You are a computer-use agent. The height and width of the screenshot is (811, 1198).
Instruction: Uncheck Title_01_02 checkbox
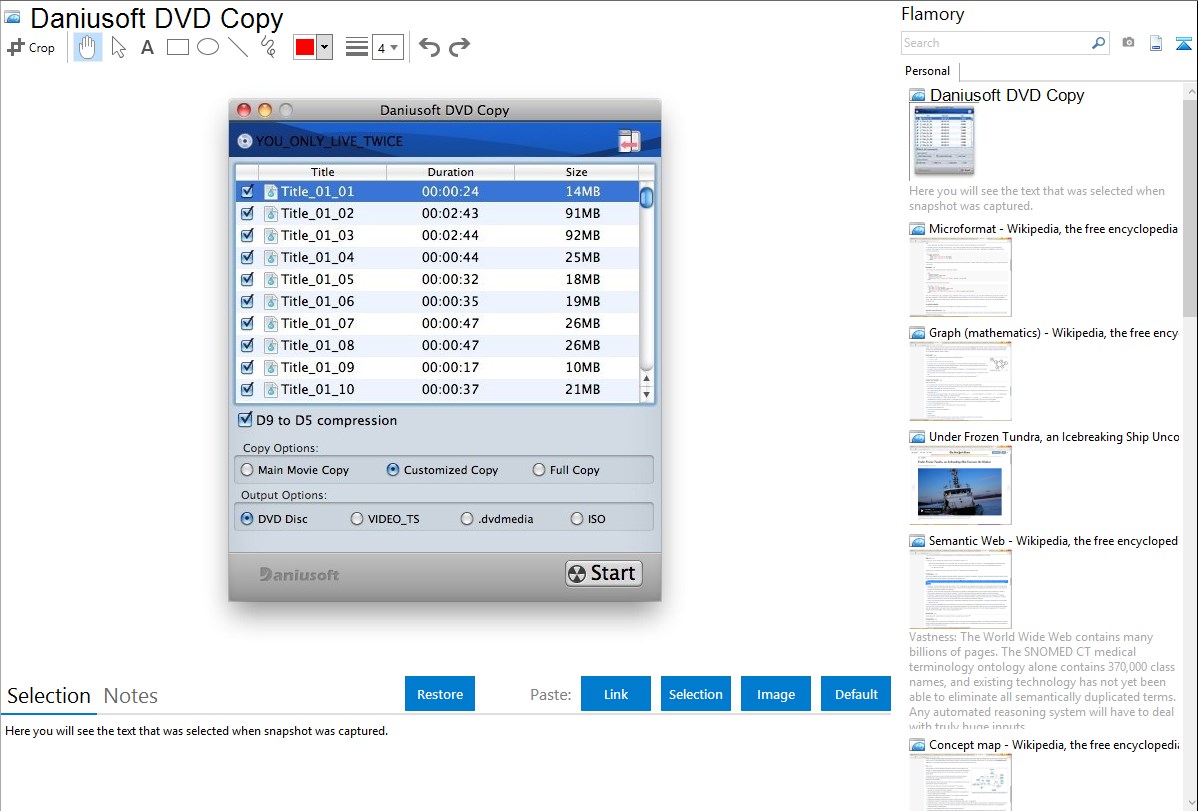(x=247, y=213)
